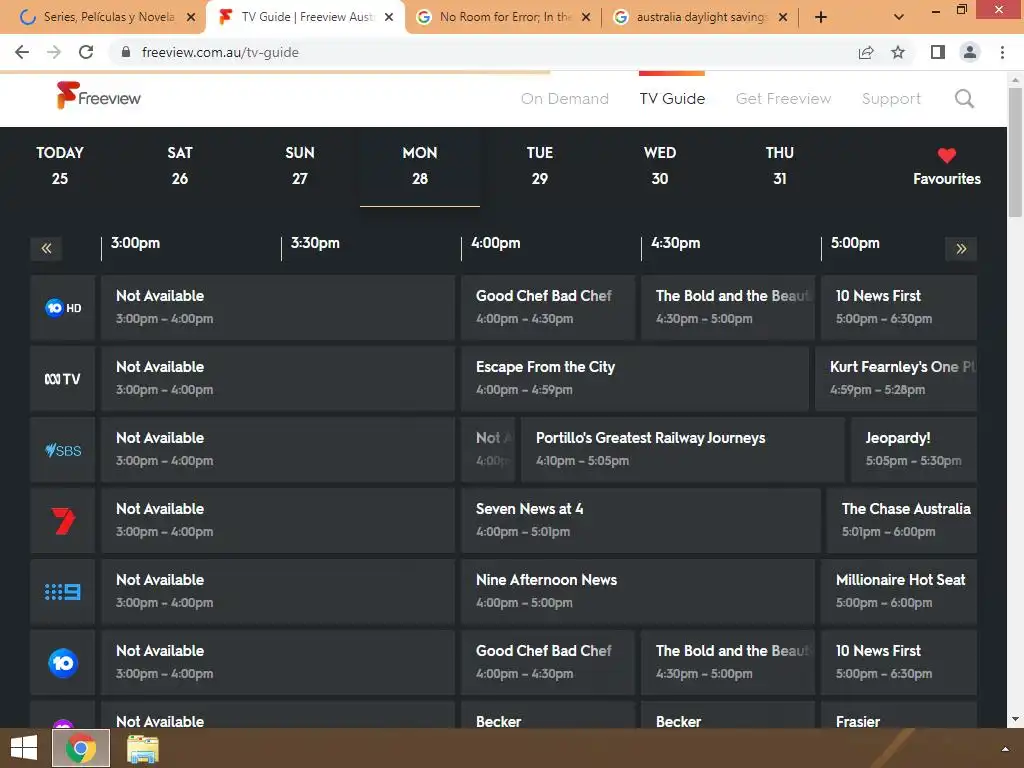The image size is (1024, 768).
Task: Open the Support menu item
Action: [x=891, y=99]
